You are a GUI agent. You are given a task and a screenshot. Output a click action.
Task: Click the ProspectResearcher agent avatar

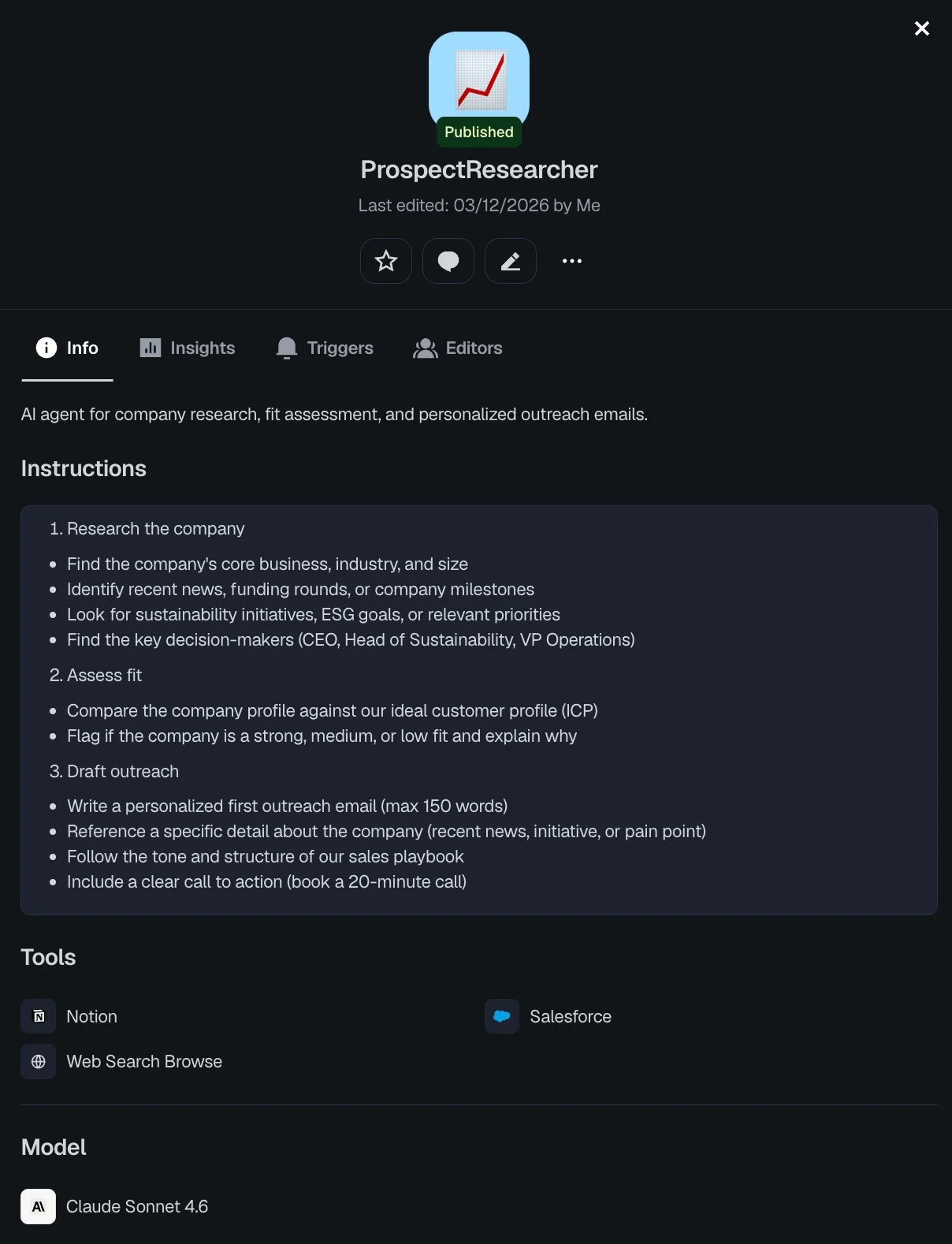coord(478,79)
